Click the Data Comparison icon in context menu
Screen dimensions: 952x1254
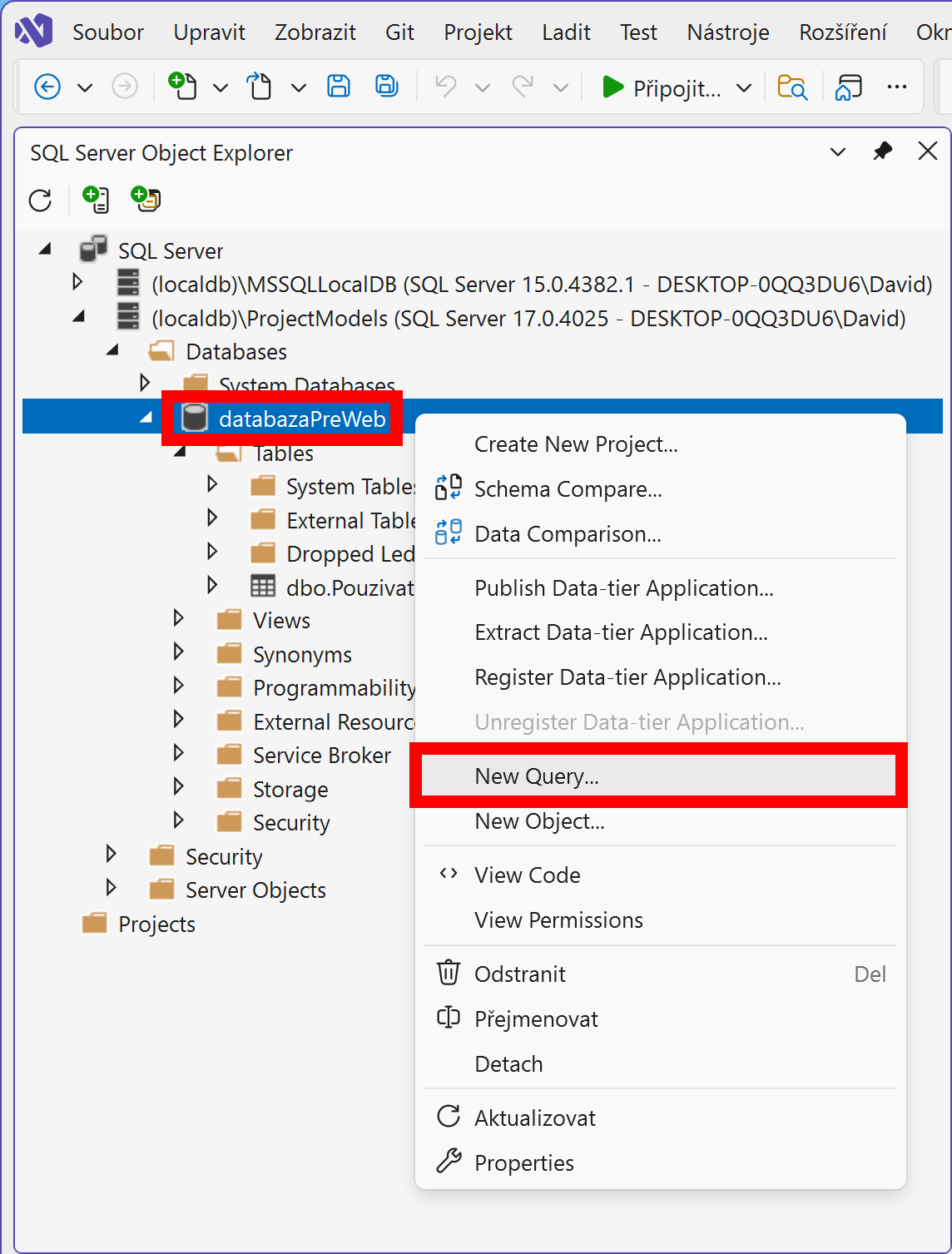[449, 532]
